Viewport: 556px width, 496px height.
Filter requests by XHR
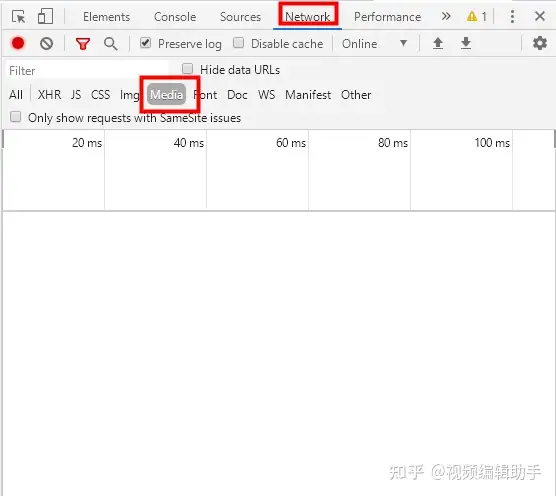click(x=49, y=95)
